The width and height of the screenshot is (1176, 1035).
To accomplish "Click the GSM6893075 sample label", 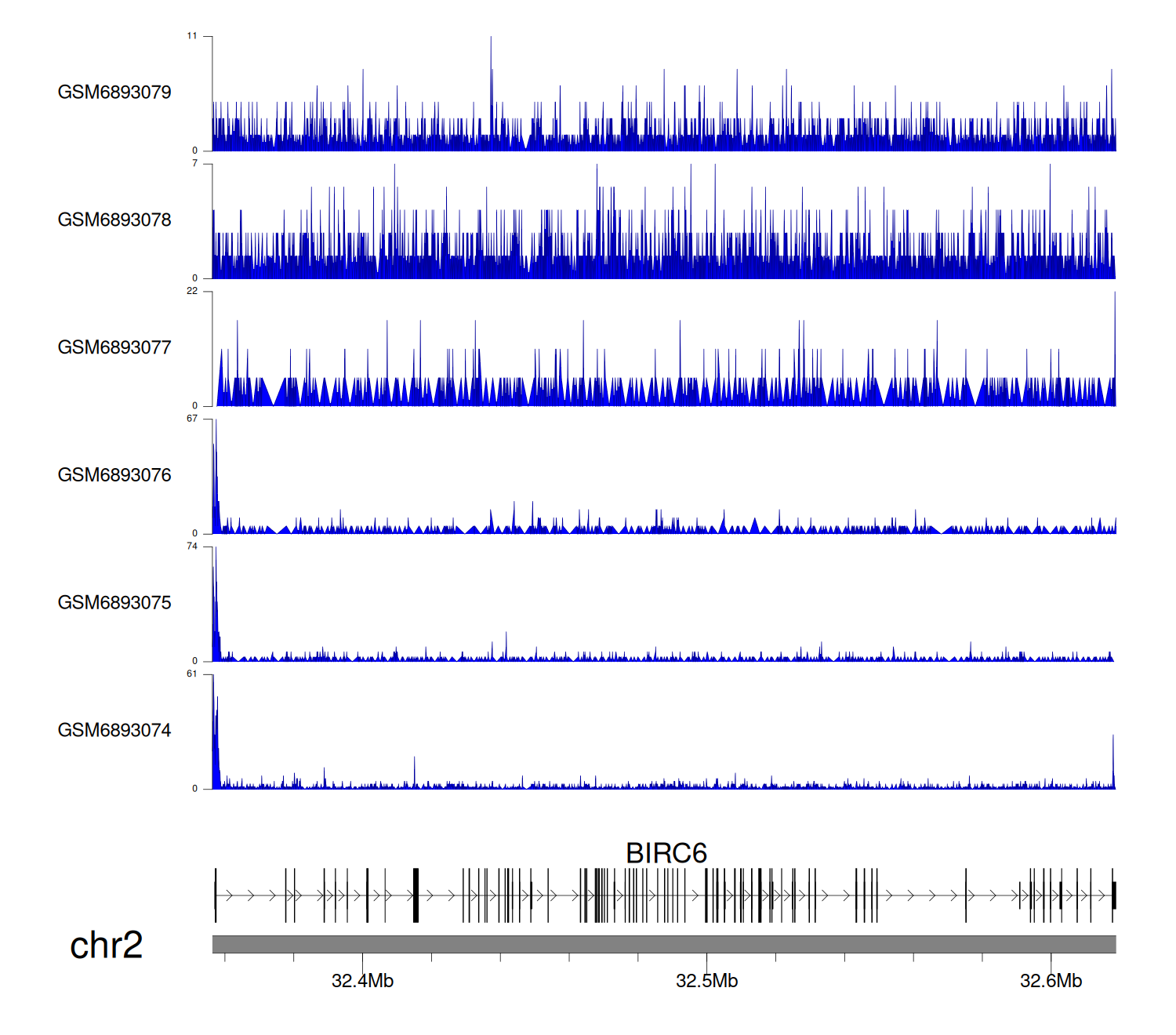I will coord(114,603).
